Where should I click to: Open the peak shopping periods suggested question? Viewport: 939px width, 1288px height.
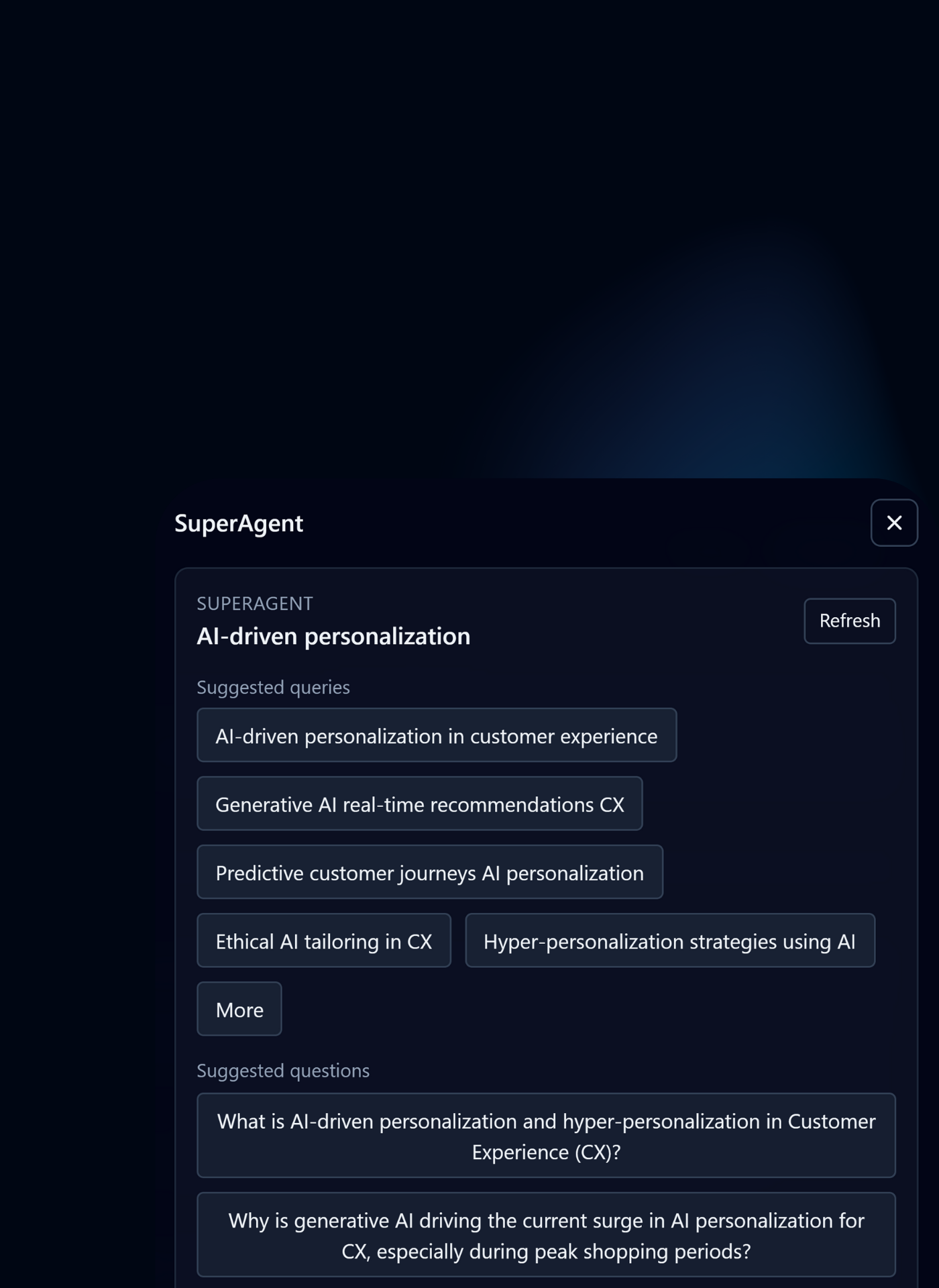pos(546,1234)
